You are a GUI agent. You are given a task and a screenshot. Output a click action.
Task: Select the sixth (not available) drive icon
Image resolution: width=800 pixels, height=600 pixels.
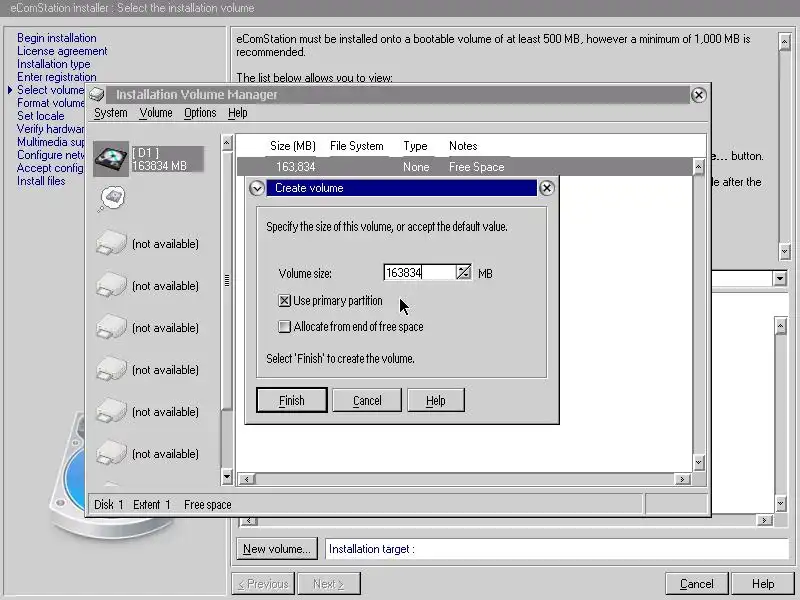pos(111,453)
